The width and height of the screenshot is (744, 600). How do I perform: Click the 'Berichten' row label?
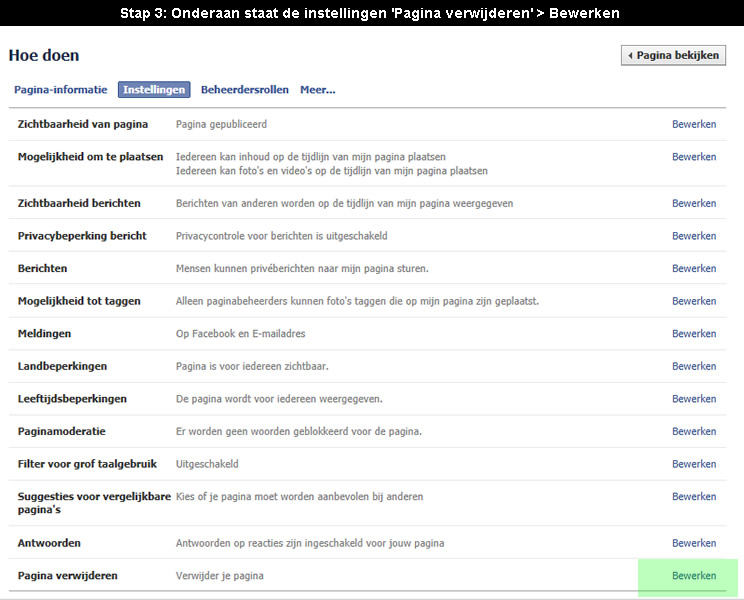pyautogui.click(x=43, y=268)
